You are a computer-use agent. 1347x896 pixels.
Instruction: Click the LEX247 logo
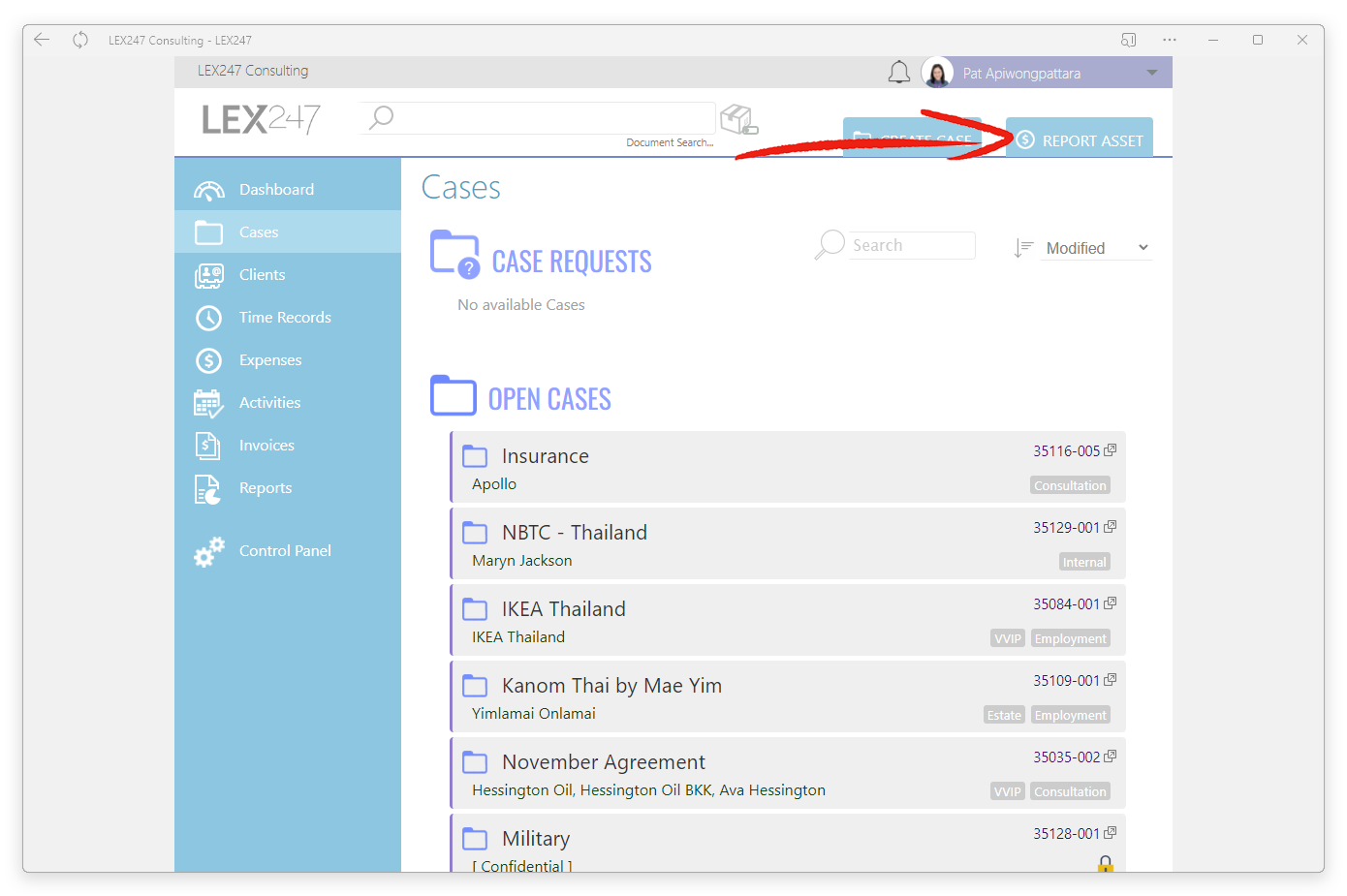click(261, 119)
